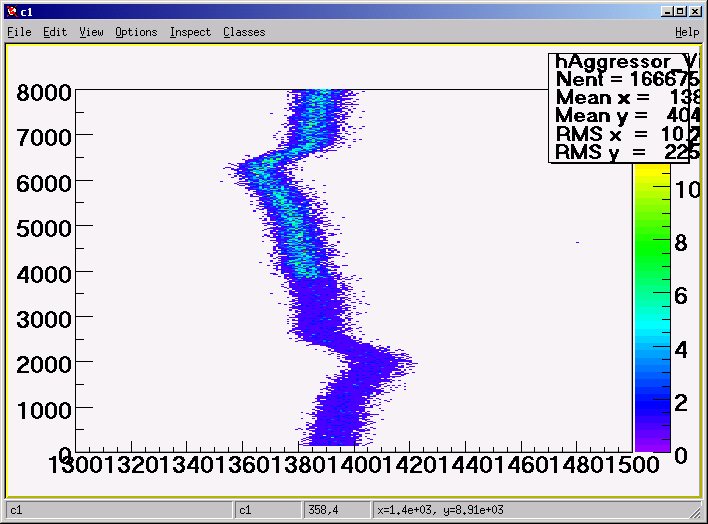Click the ROOT icon in title bar
This screenshot has height=524, width=708.
coord(12,12)
